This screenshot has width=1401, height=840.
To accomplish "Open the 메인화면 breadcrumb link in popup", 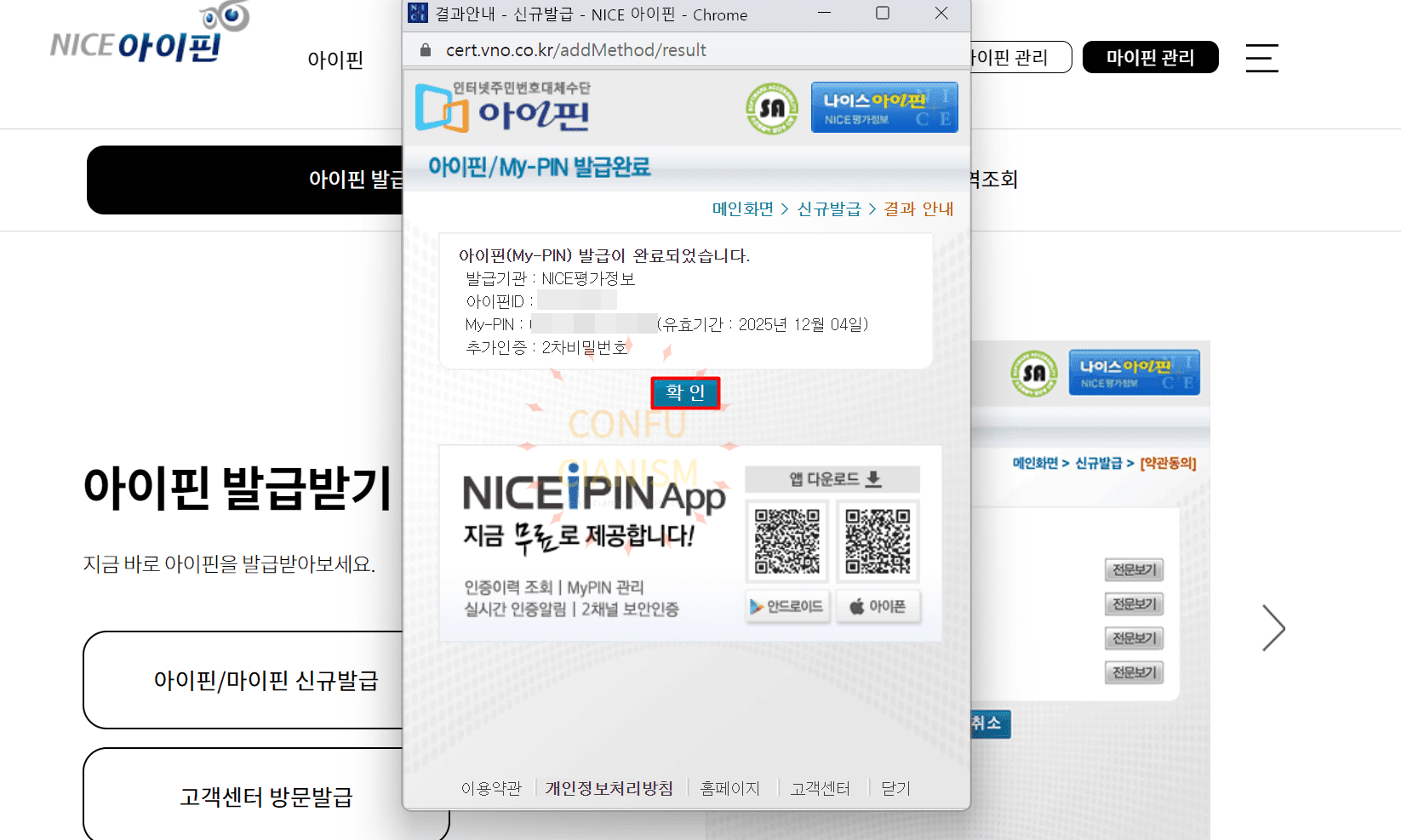I will [x=743, y=209].
